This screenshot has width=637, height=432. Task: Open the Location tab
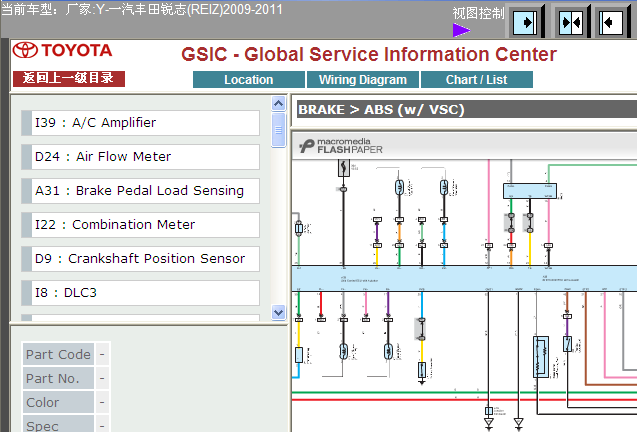[x=249, y=80]
